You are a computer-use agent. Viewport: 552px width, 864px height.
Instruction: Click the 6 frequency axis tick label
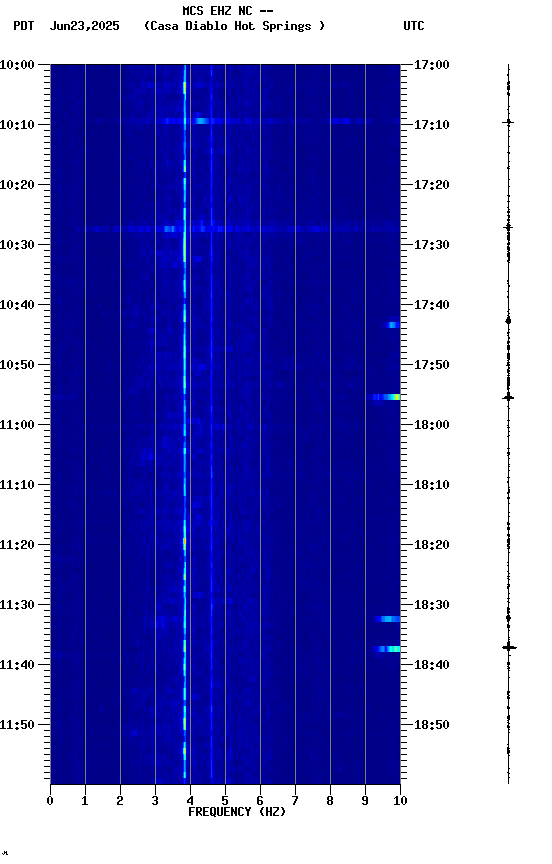click(260, 801)
